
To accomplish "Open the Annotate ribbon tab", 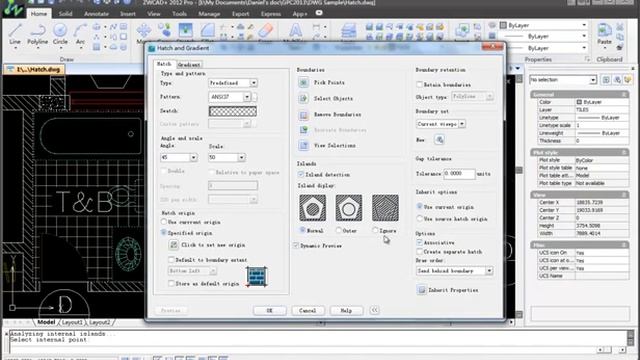I will click(x=96, y=14).
